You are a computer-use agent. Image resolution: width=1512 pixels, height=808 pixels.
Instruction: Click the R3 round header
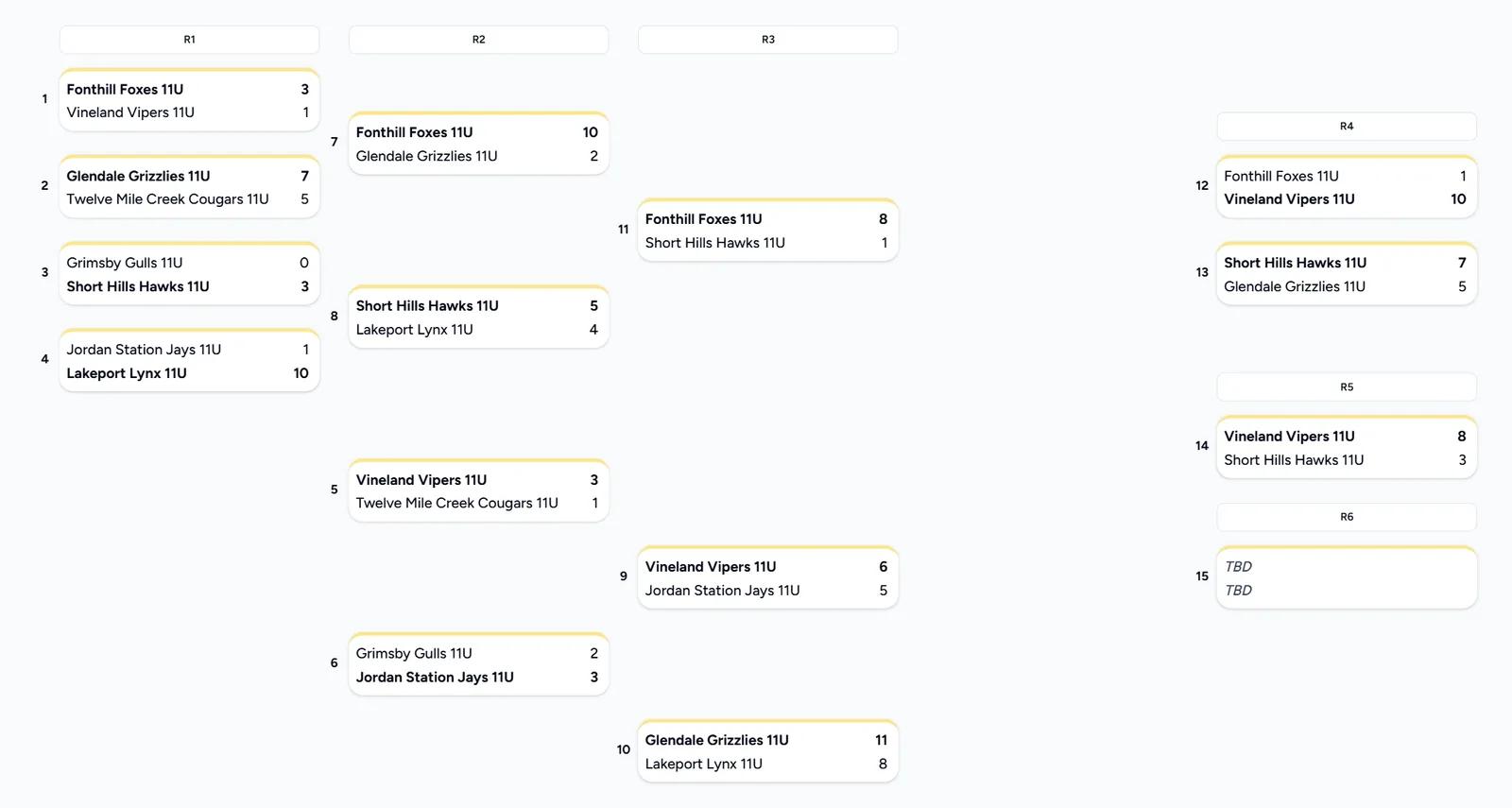click(767, 40)
